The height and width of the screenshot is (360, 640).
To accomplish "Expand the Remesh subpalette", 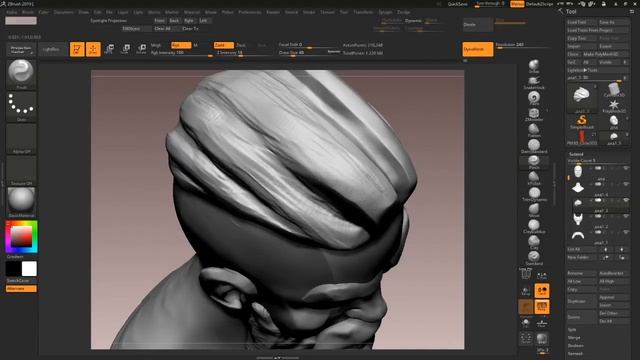I will tap(575, 353).
